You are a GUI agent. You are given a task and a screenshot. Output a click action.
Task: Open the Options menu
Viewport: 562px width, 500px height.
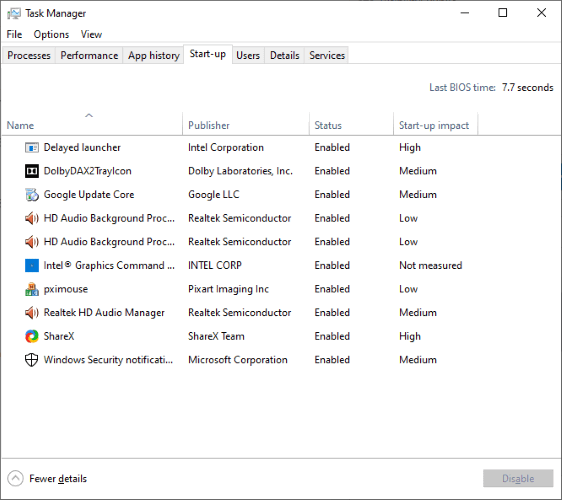pyautogui.click(x=51, y=34)
